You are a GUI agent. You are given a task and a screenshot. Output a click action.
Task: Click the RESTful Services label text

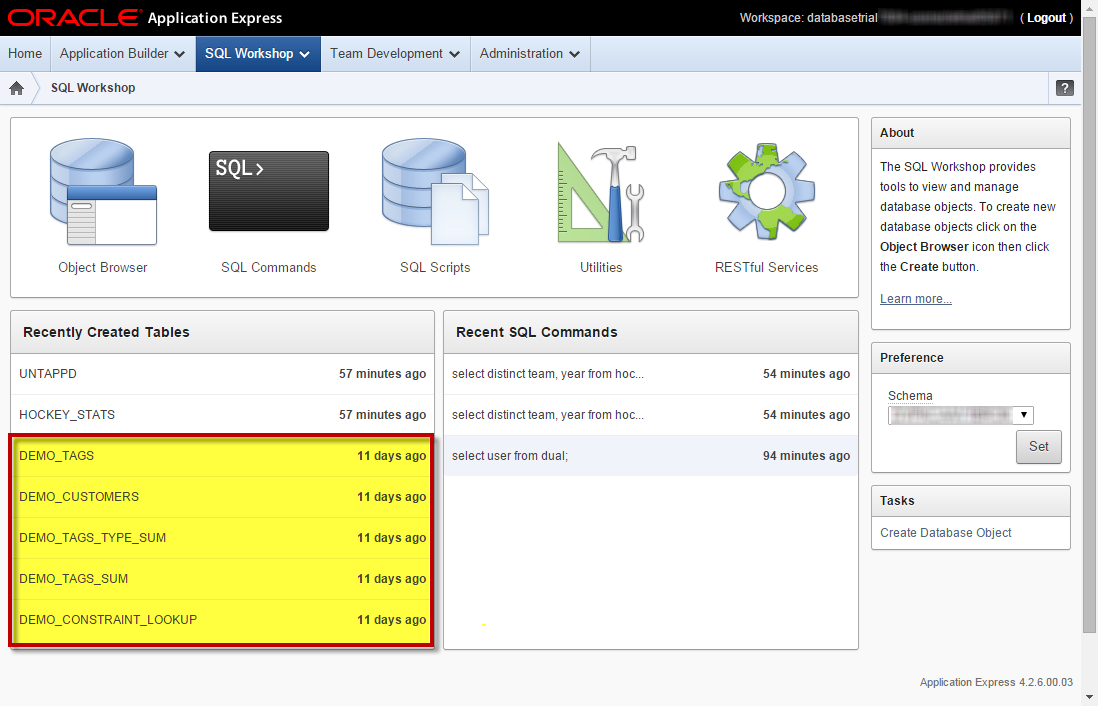coord(767,268)
